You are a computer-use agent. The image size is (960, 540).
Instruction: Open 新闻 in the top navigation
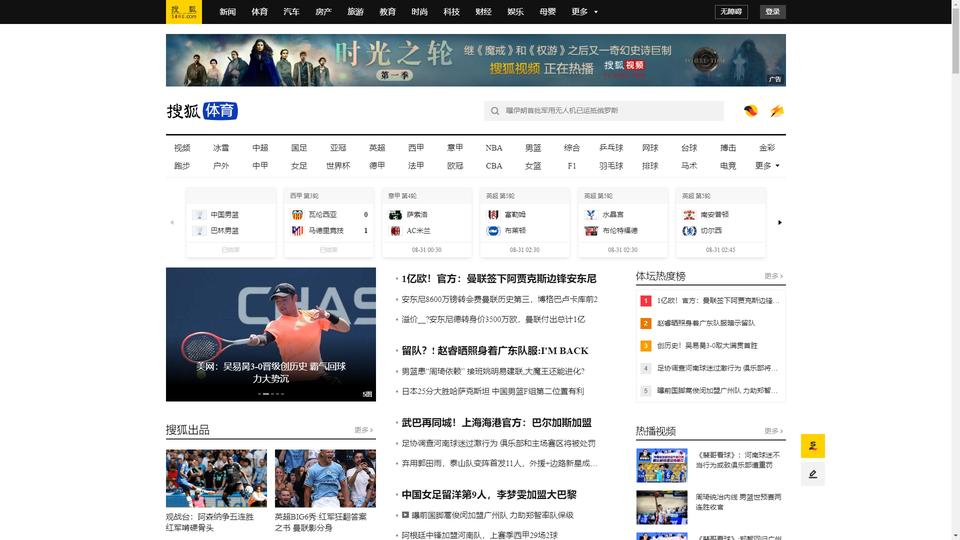228,12
